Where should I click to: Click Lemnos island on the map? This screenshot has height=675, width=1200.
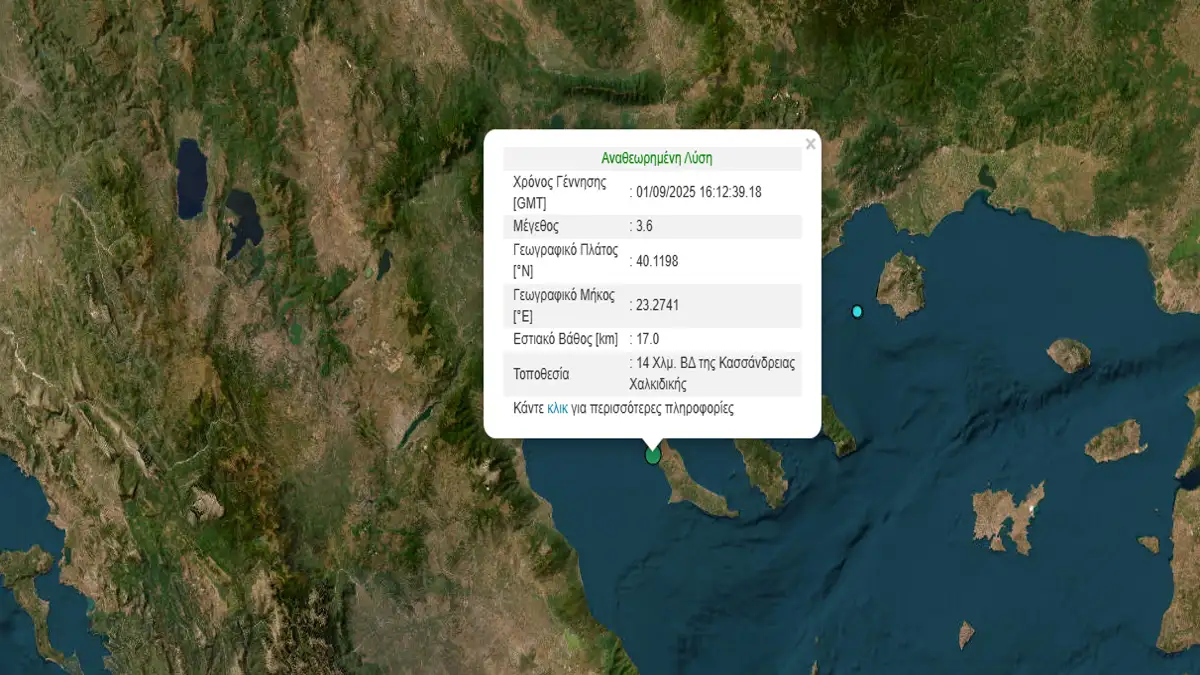1008,513
